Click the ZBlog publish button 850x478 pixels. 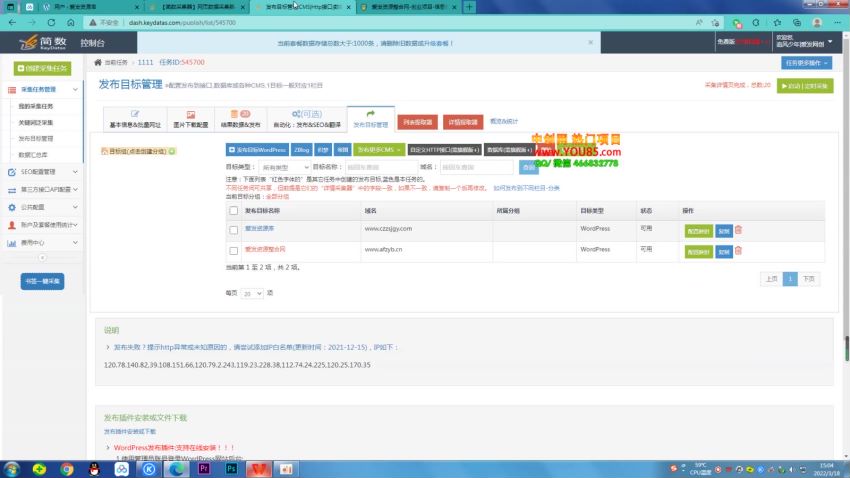tap(301, 150)
